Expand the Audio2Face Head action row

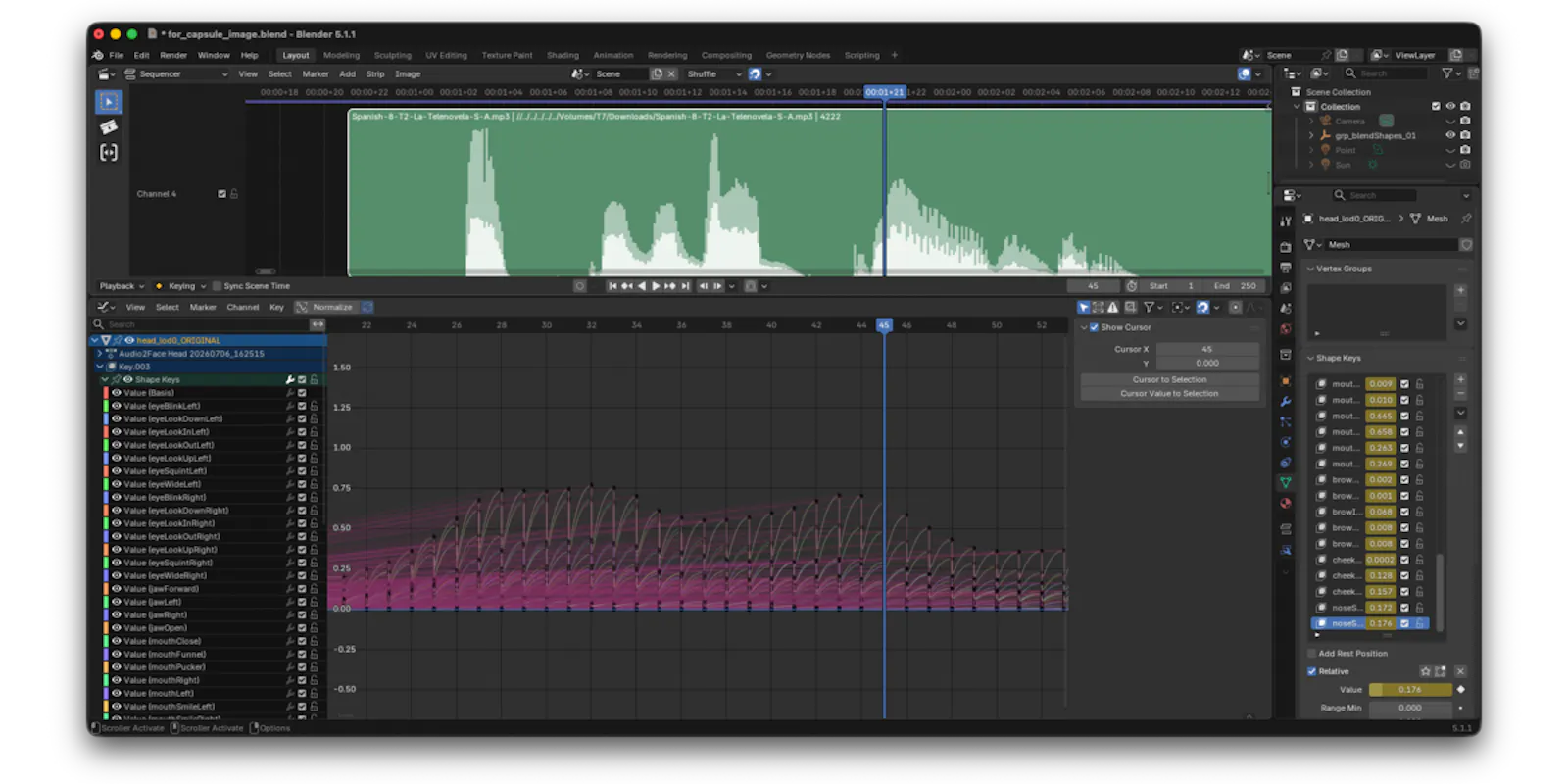pyautogui.click(x=99, y=354)
